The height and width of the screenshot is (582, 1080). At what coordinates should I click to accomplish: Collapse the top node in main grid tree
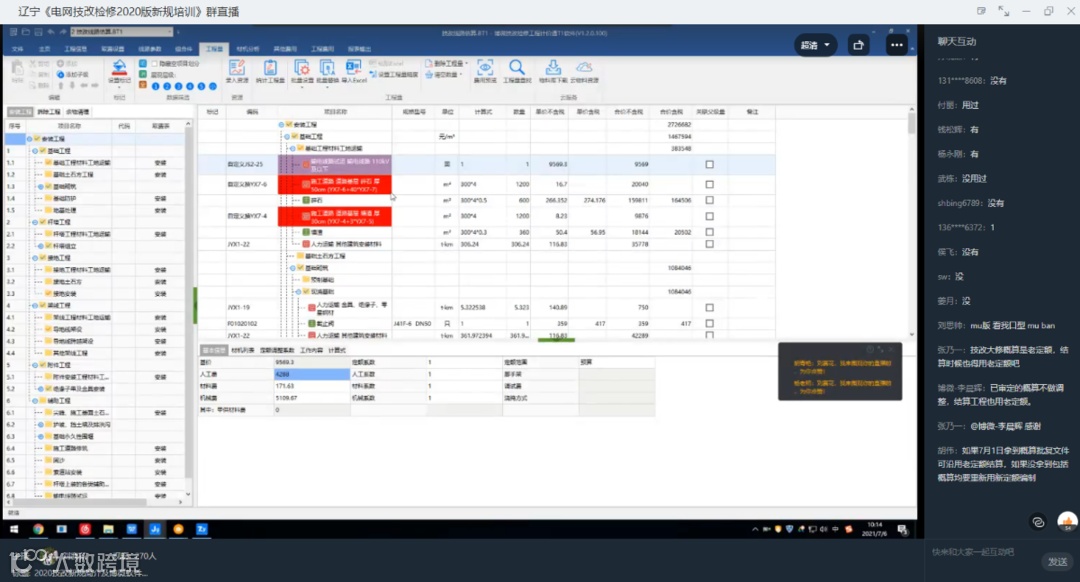point(281,125)
